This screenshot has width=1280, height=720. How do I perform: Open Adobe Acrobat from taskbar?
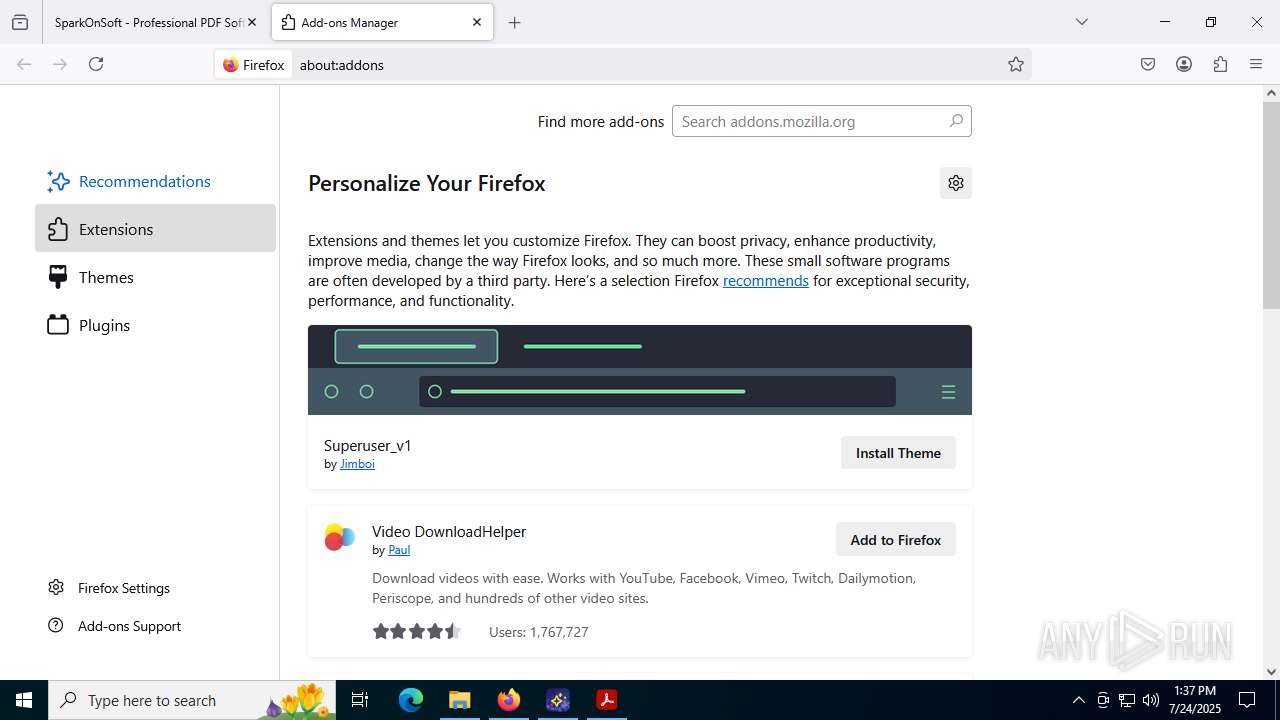pyautogui.click(x=606, y=700)
